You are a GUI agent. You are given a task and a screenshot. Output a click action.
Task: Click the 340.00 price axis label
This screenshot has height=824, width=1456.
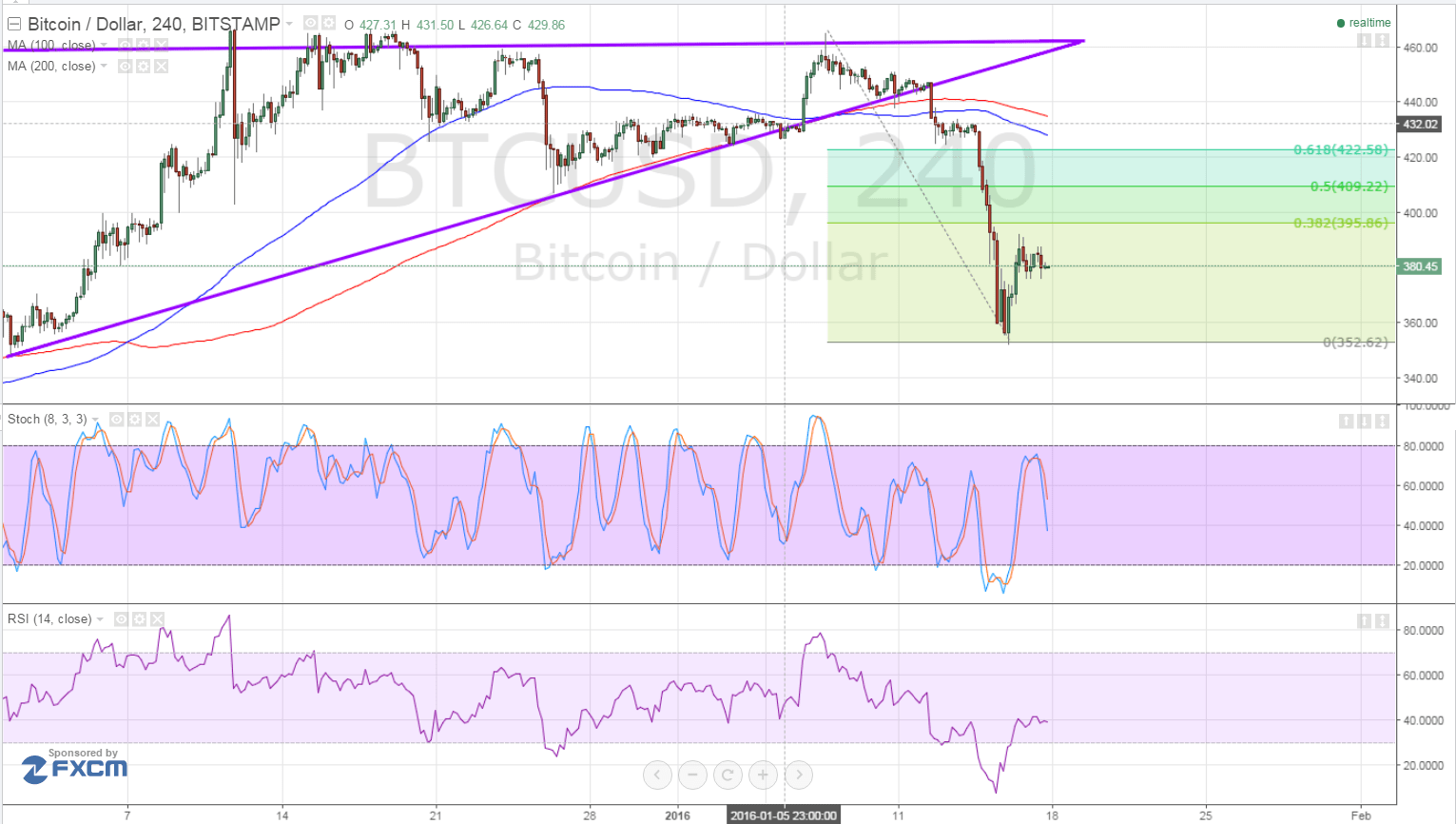pyautogui.click(x=1421, y=379)
